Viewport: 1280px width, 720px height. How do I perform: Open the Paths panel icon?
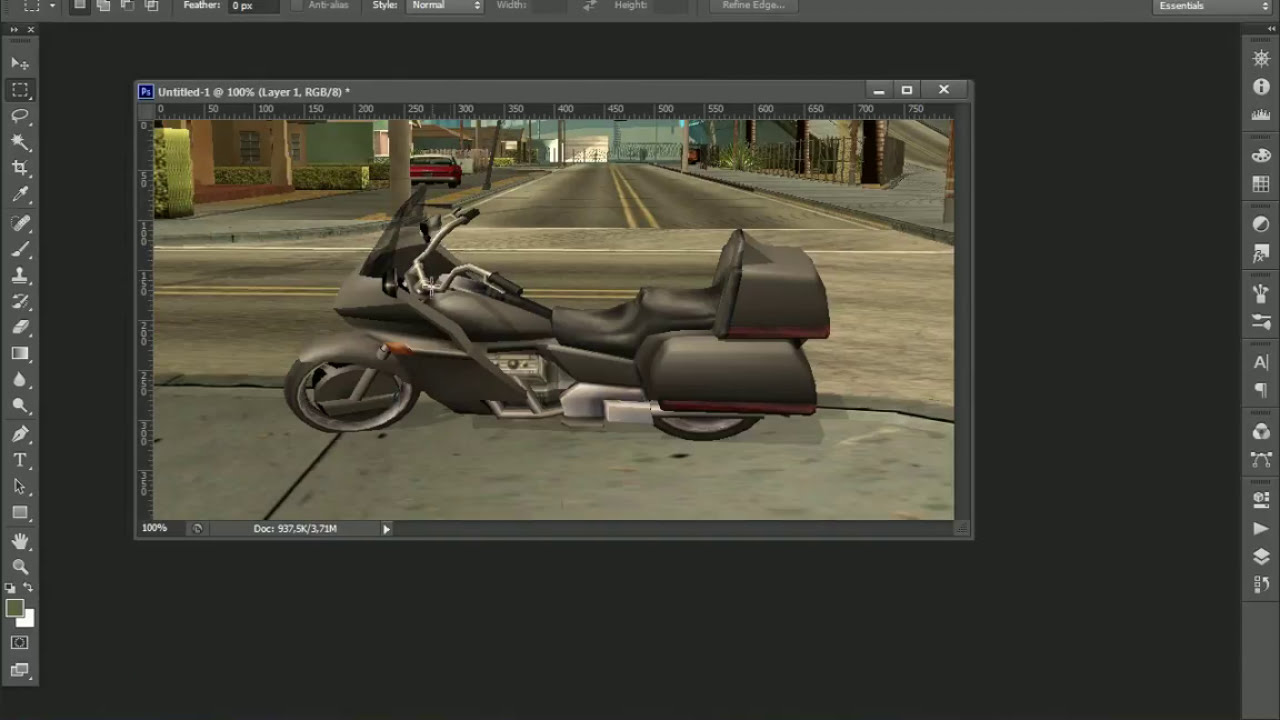(1261, 460)
